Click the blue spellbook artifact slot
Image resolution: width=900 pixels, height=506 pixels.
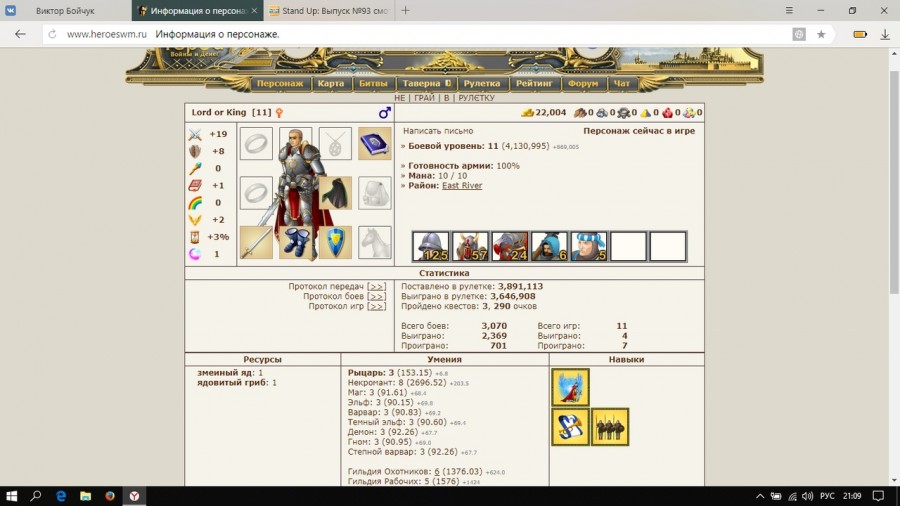click(x=375, y=143)
